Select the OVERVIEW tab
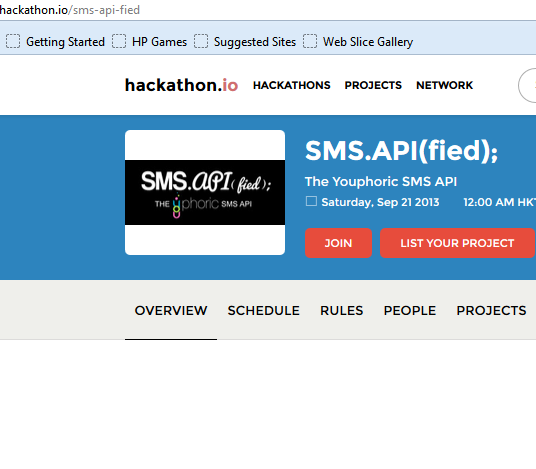 (x=171, y=311)
